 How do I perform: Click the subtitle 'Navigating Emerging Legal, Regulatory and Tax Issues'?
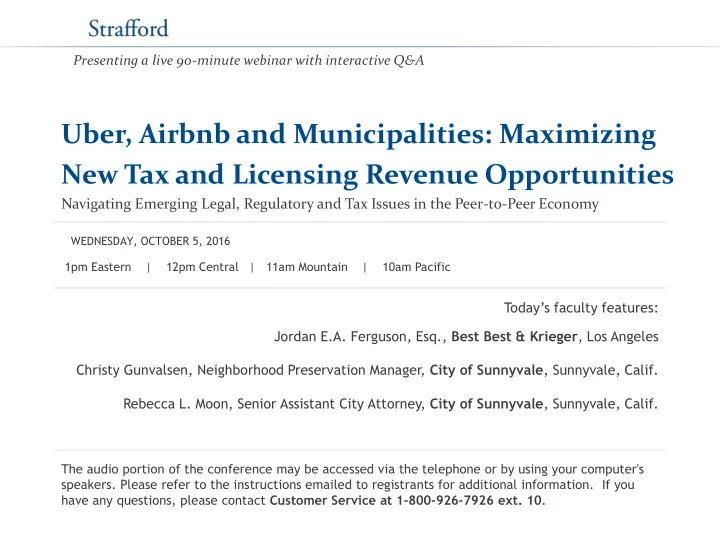pyautogui.click(x=330, y=204)
